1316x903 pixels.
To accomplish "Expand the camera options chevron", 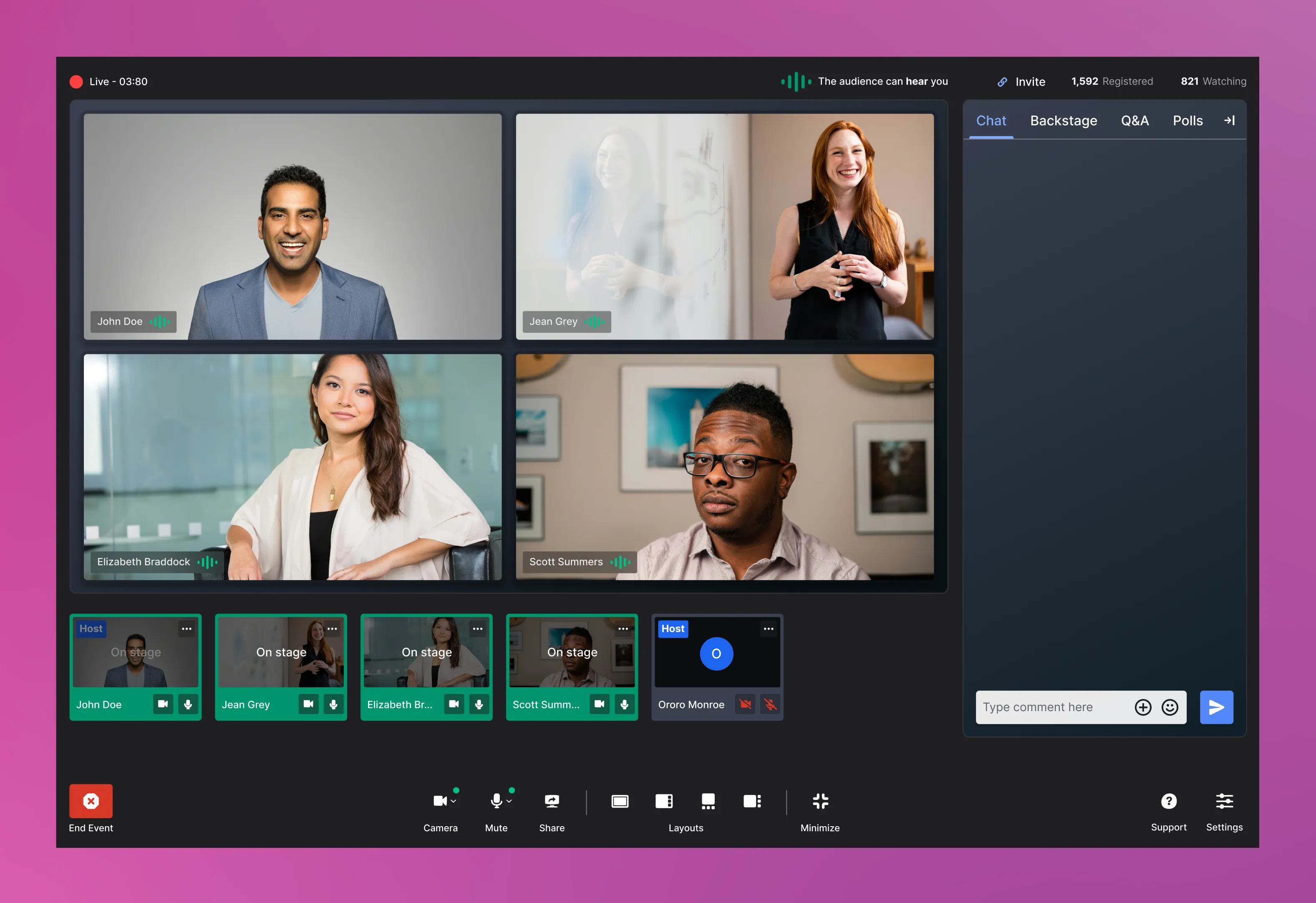I will (453, 801).
